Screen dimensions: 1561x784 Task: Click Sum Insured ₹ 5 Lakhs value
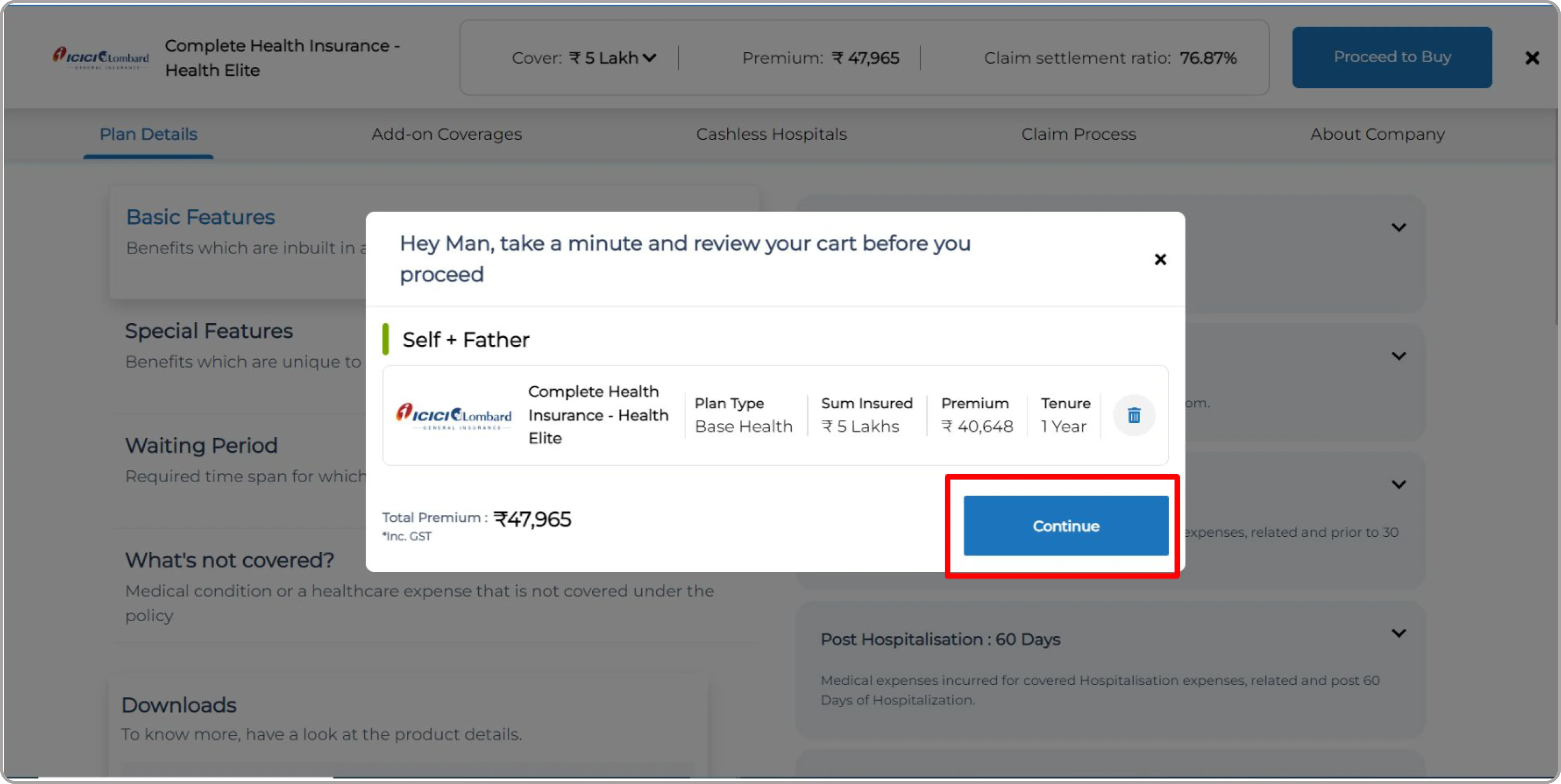860,427
